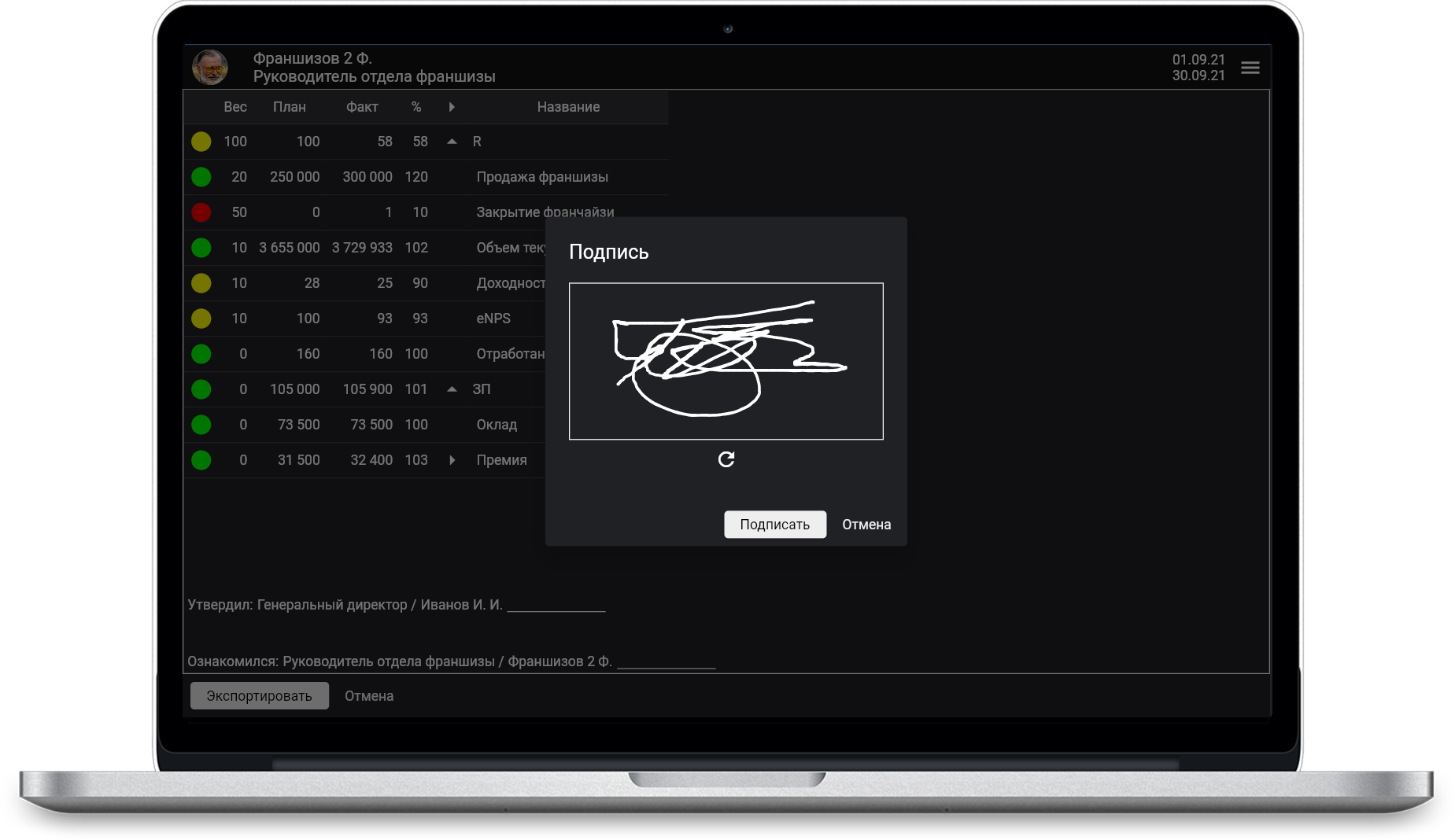
Task: Click the Подписать button
Action: 775,525
